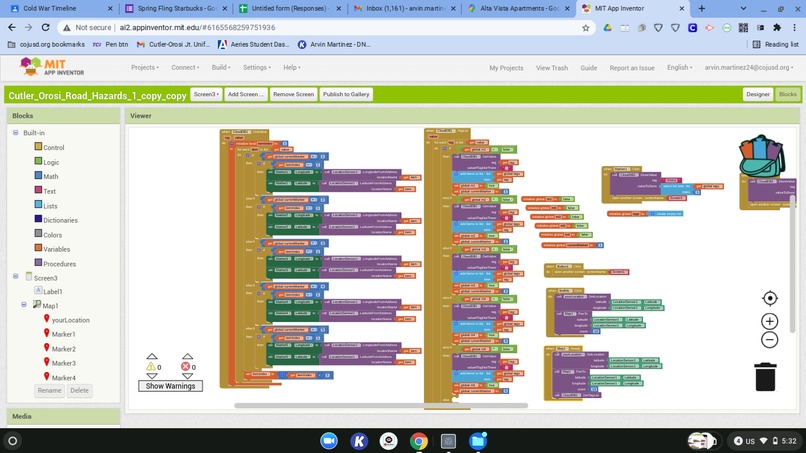Collapse the Screen3 tree node

click(15, 276)
